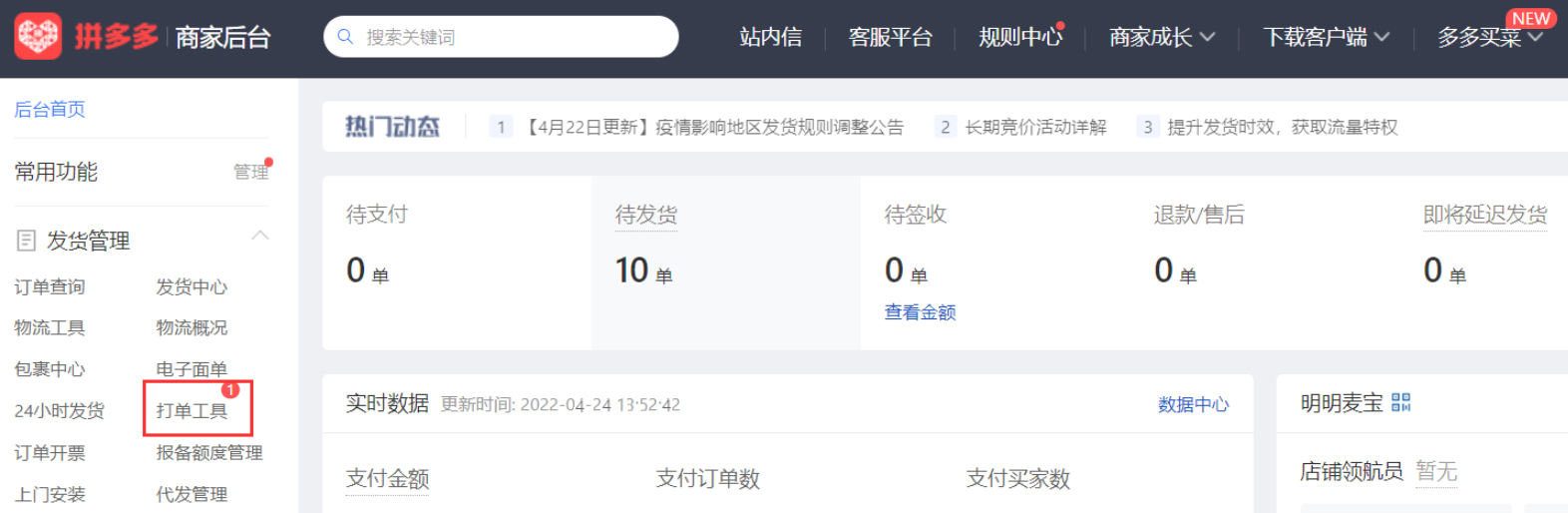Image resolution: width=1568 pixels, height=513 pixels.
Task: Open the 数据中心 link
Action: 1193,404
